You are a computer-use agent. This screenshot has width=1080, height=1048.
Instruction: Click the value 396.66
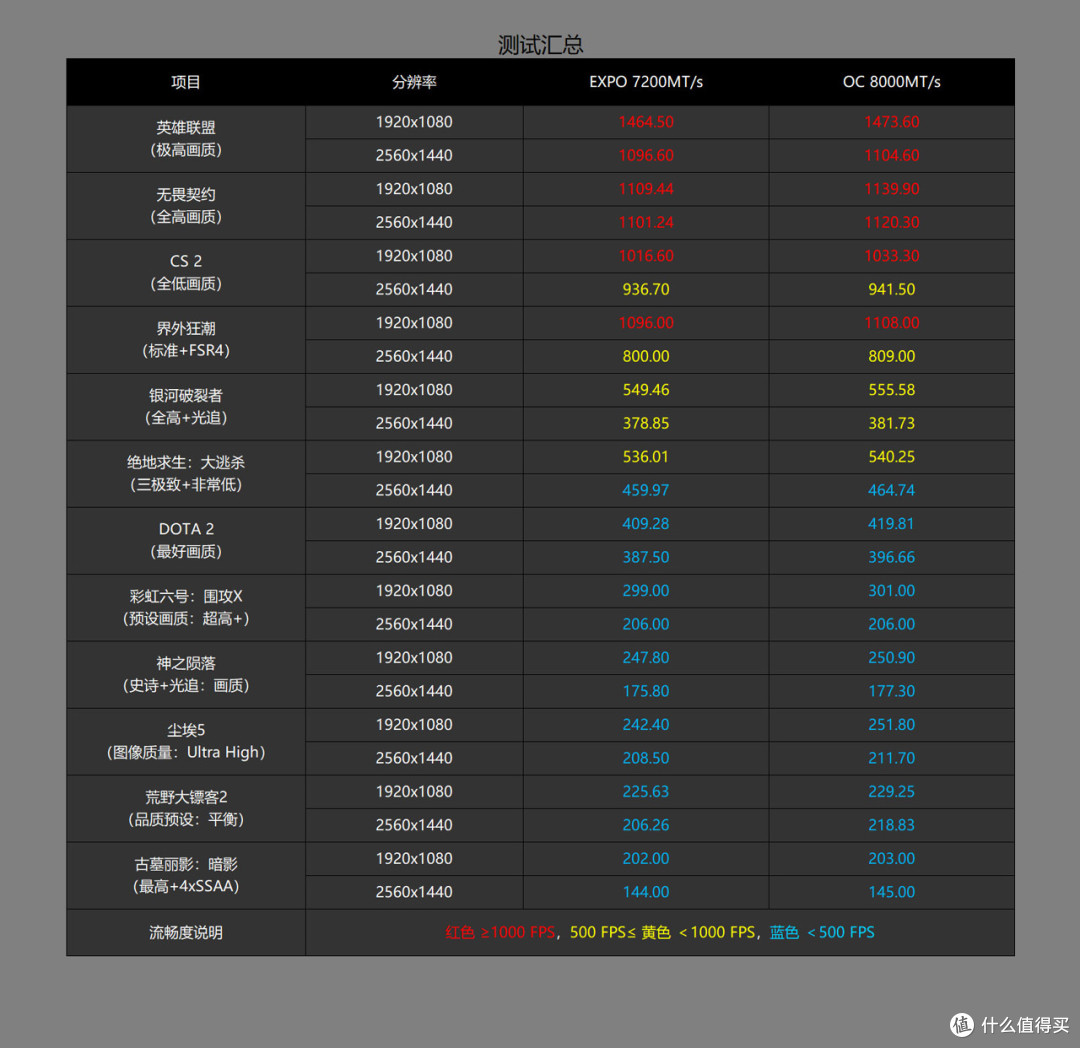pyautogui.click(x=891, y=557)
